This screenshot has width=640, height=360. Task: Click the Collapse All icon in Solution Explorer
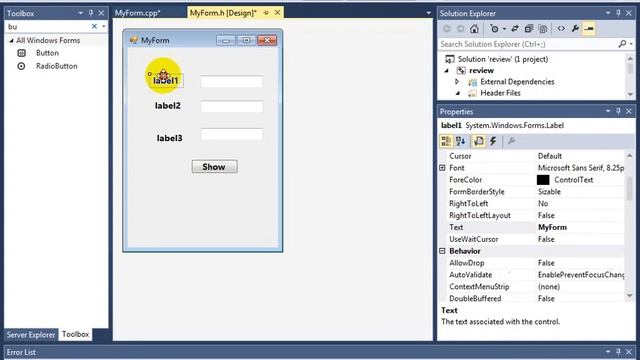coord(529,29)
